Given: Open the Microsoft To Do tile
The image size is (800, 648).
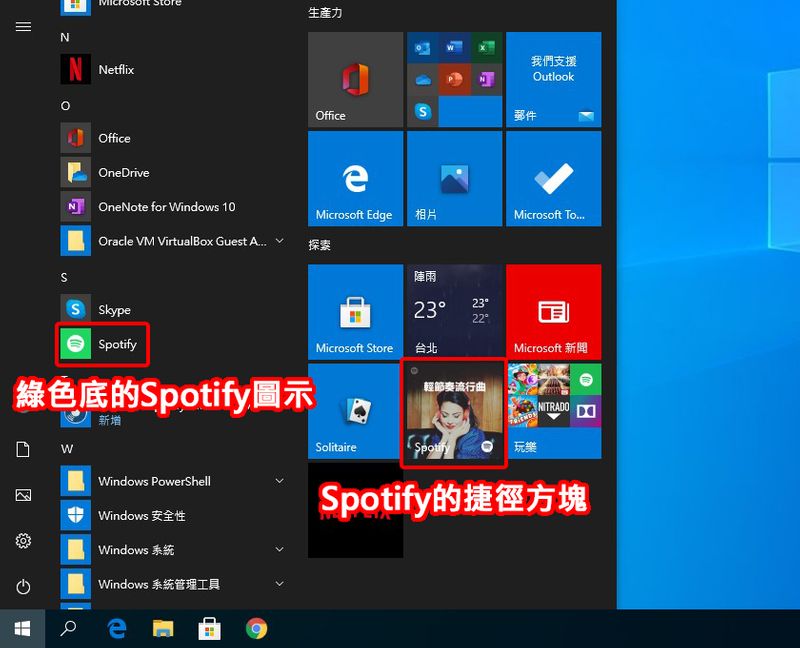Looking at the screenshot, I should (x=554, y=179).
